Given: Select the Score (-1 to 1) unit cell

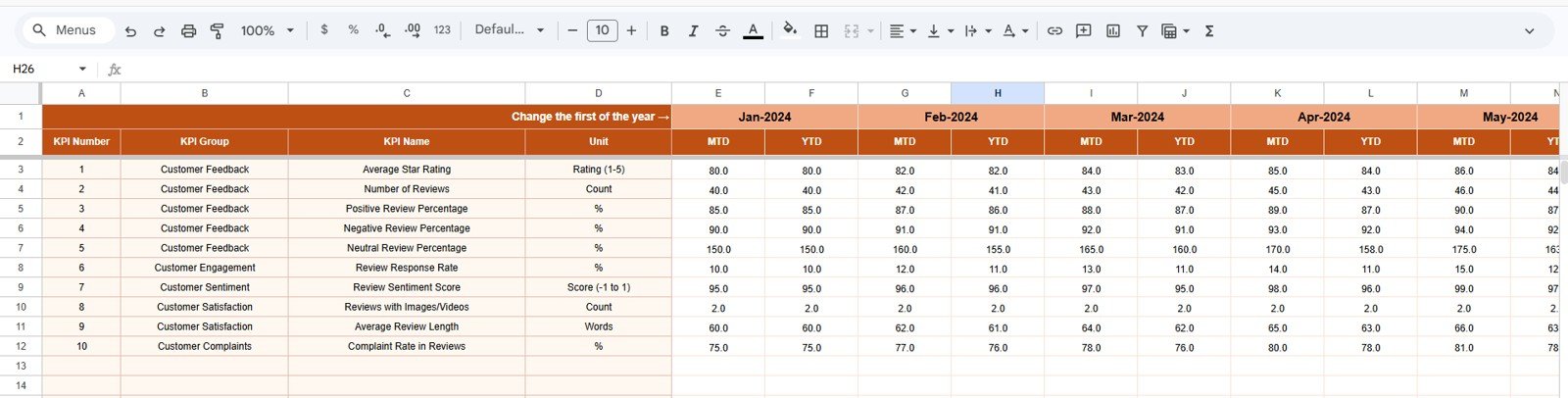Looking at the screenshot, I should pyautogui.click(x=599, y=287).
